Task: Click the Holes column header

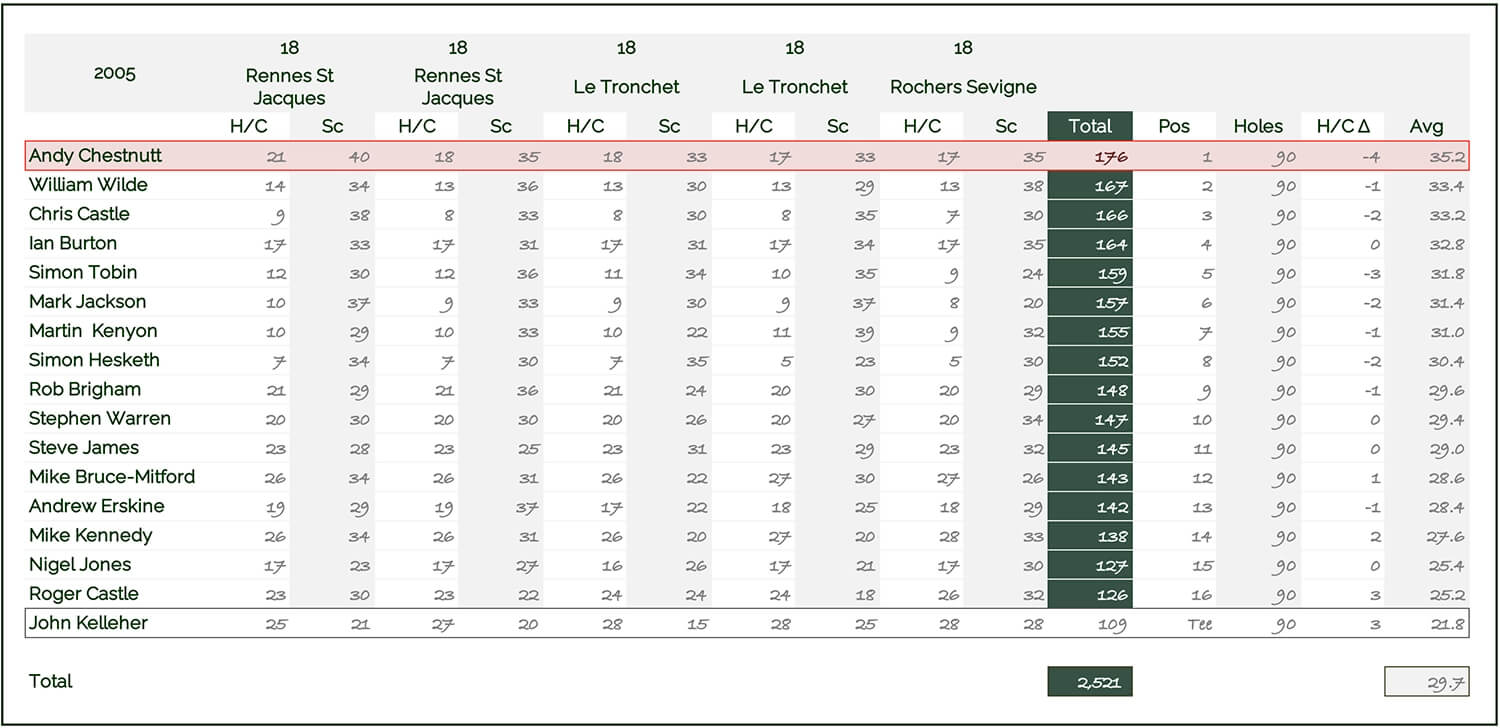Action: [x=1258, y=126]
